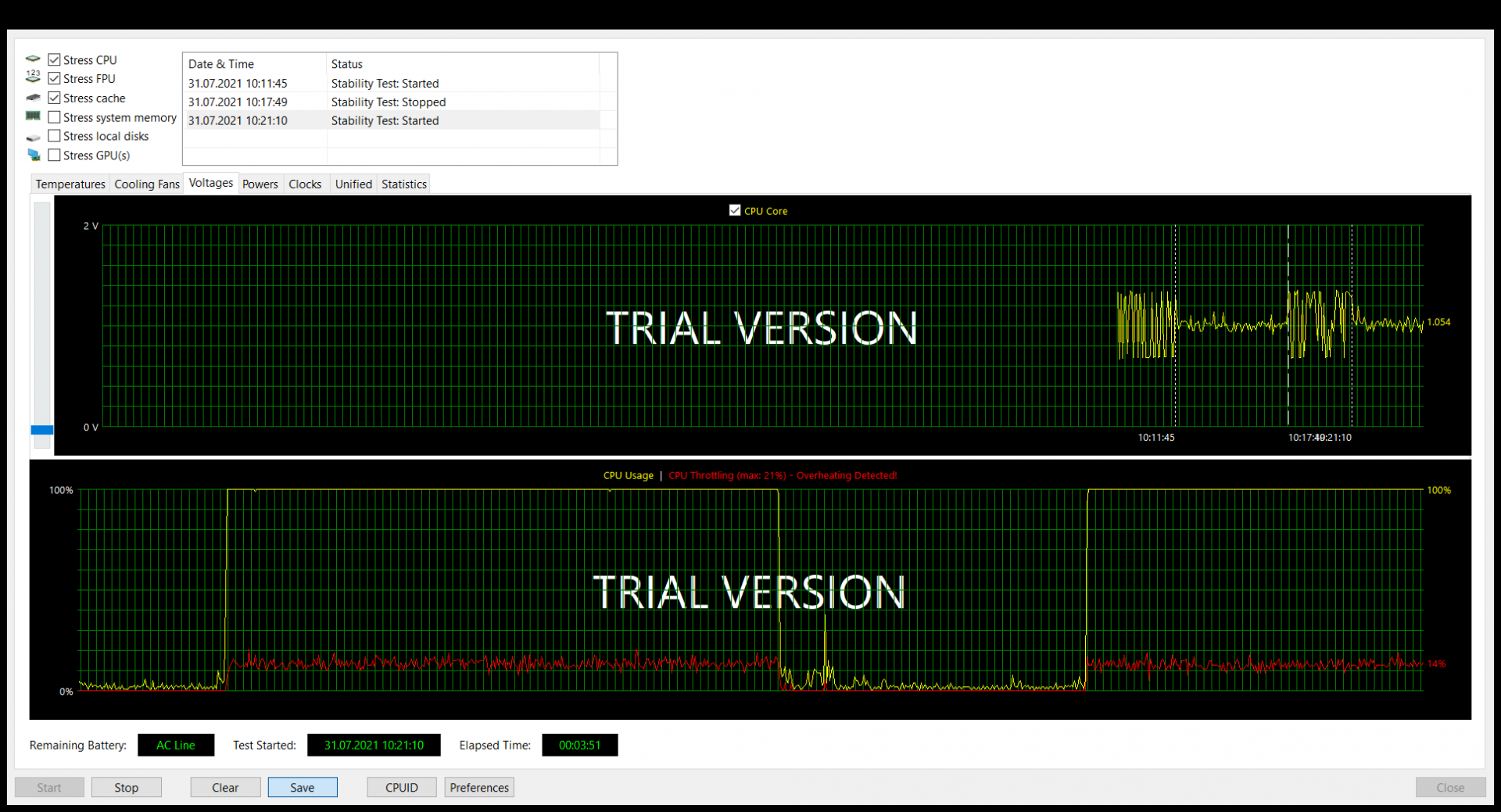
Task: Switch to the Temperatures tab
Action: 70,184
